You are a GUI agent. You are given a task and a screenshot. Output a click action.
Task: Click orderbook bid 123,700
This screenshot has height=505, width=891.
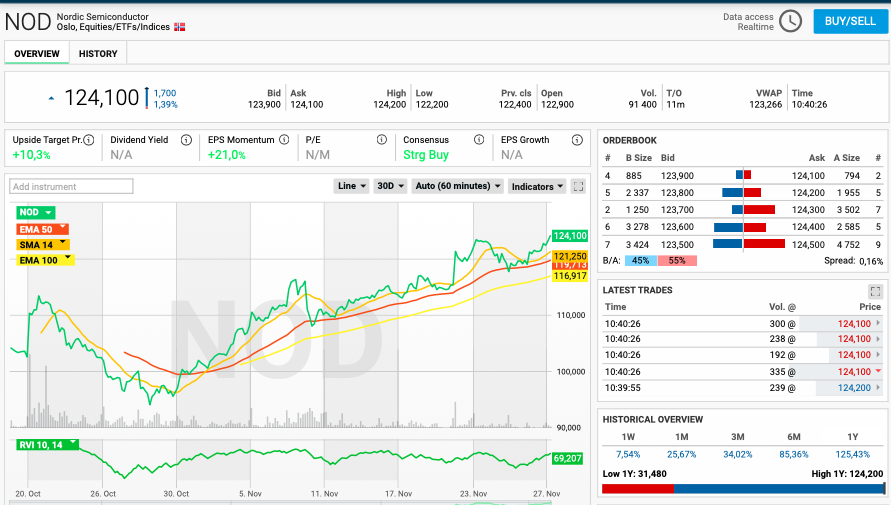[x=677, y=210]
